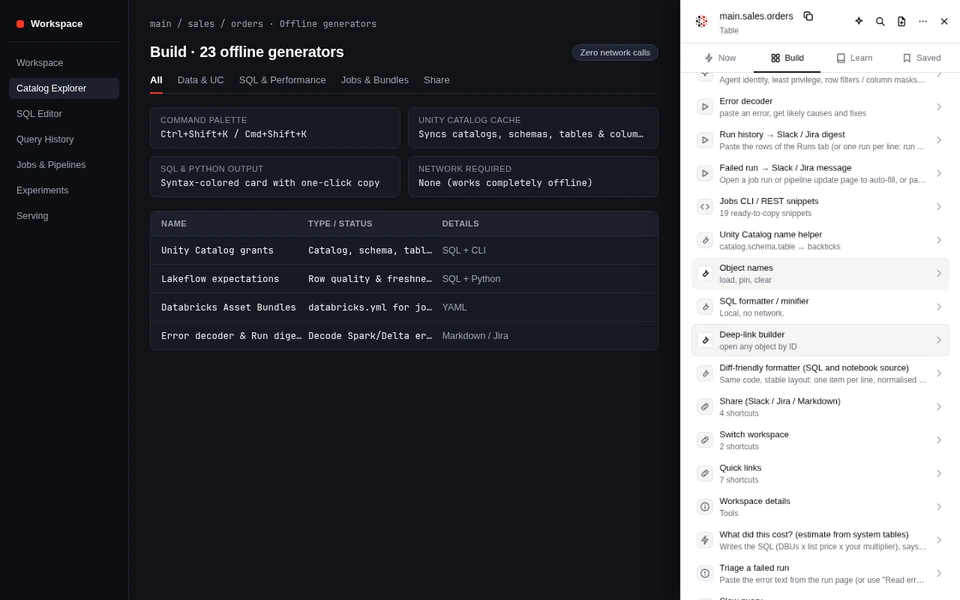Open the Learn tab
960x600 pixels.
coord(854,58)
